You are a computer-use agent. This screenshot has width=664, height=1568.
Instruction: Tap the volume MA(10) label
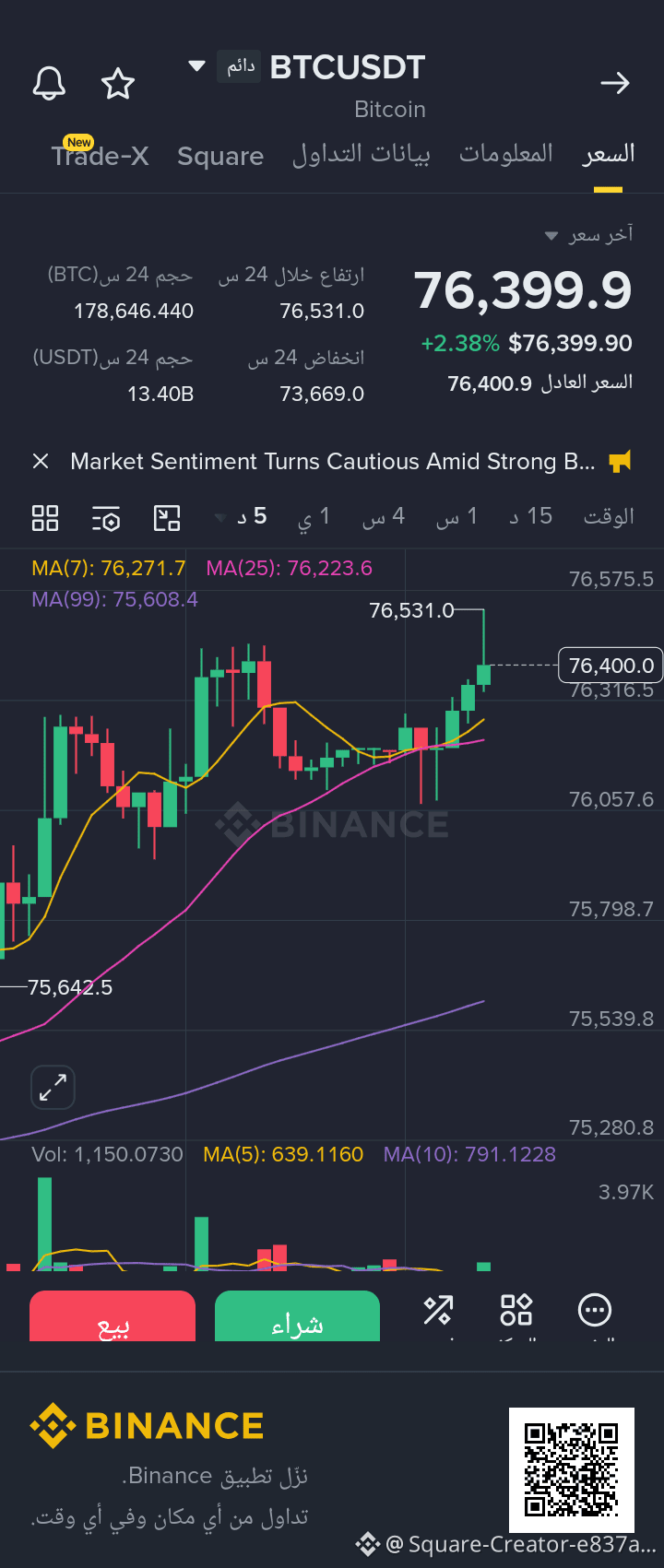(469, 1154)
